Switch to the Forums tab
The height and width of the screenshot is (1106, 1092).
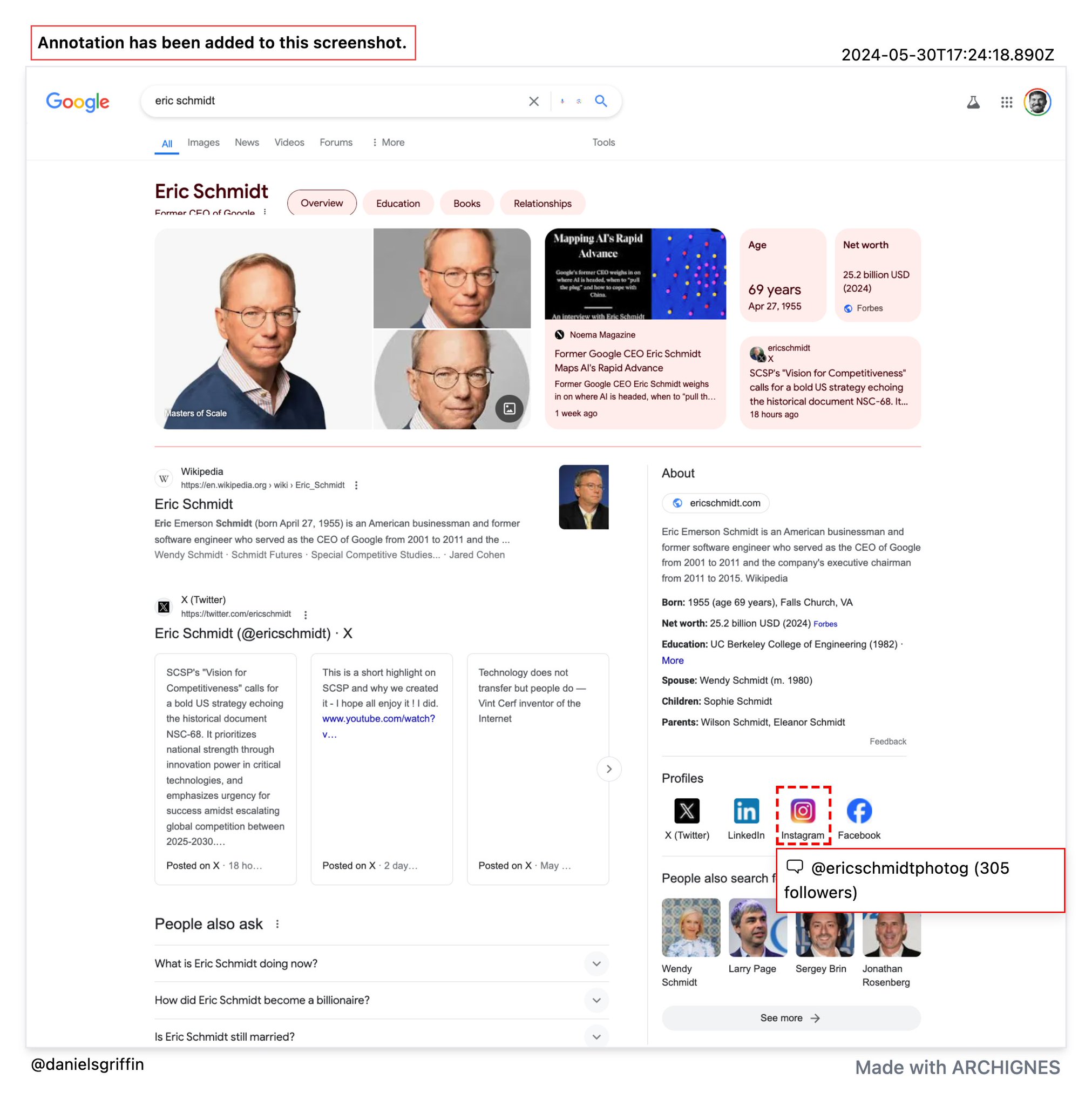336,143
